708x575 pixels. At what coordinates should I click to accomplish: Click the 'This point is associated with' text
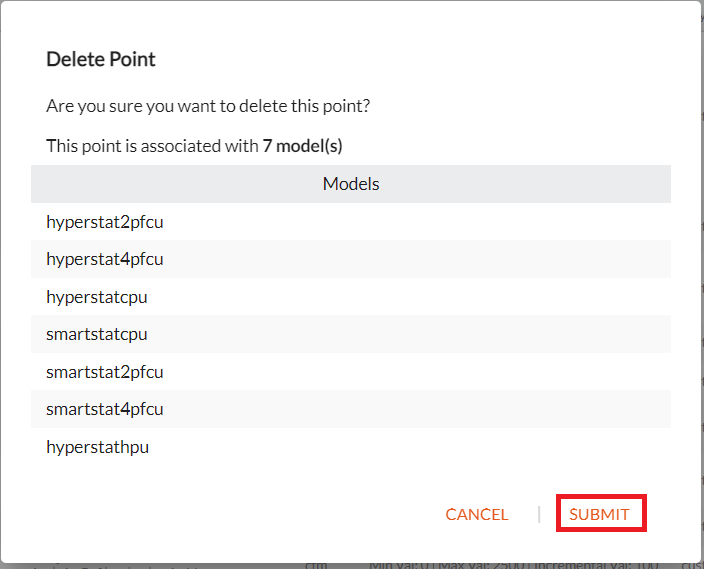(x=152, y=146)
